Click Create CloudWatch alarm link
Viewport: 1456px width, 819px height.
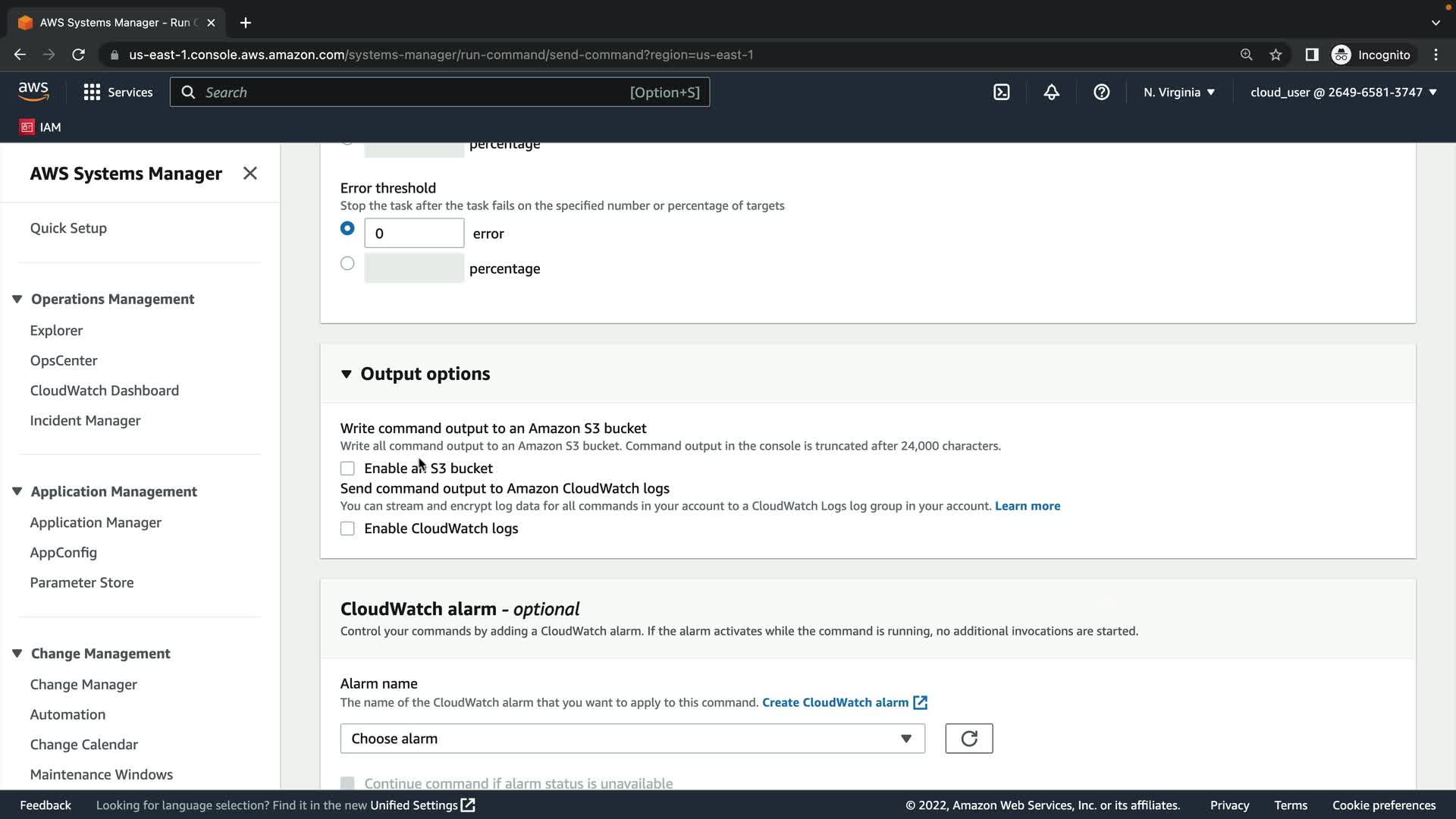[x=835, y=702]
